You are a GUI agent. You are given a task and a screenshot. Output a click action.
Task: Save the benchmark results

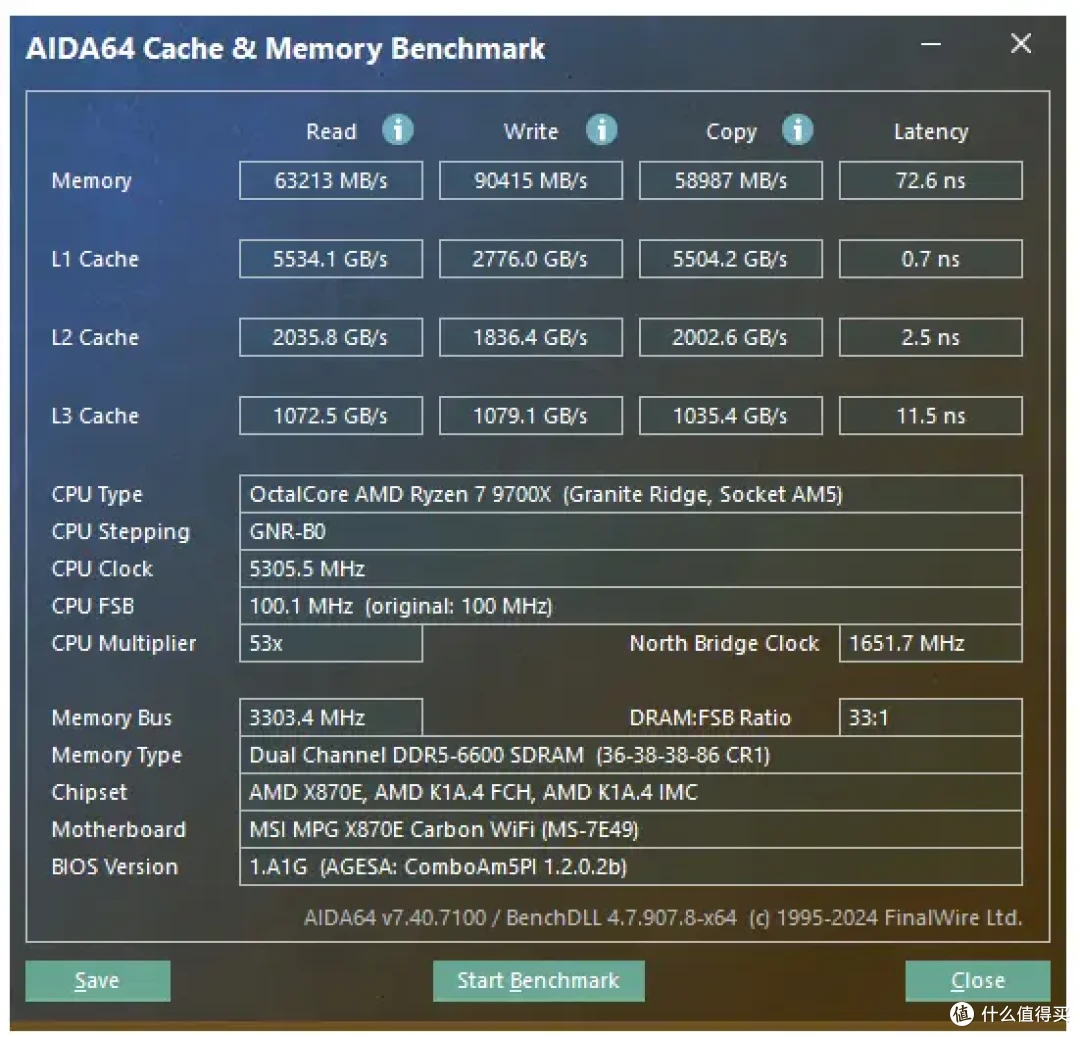tap(98, 981)
